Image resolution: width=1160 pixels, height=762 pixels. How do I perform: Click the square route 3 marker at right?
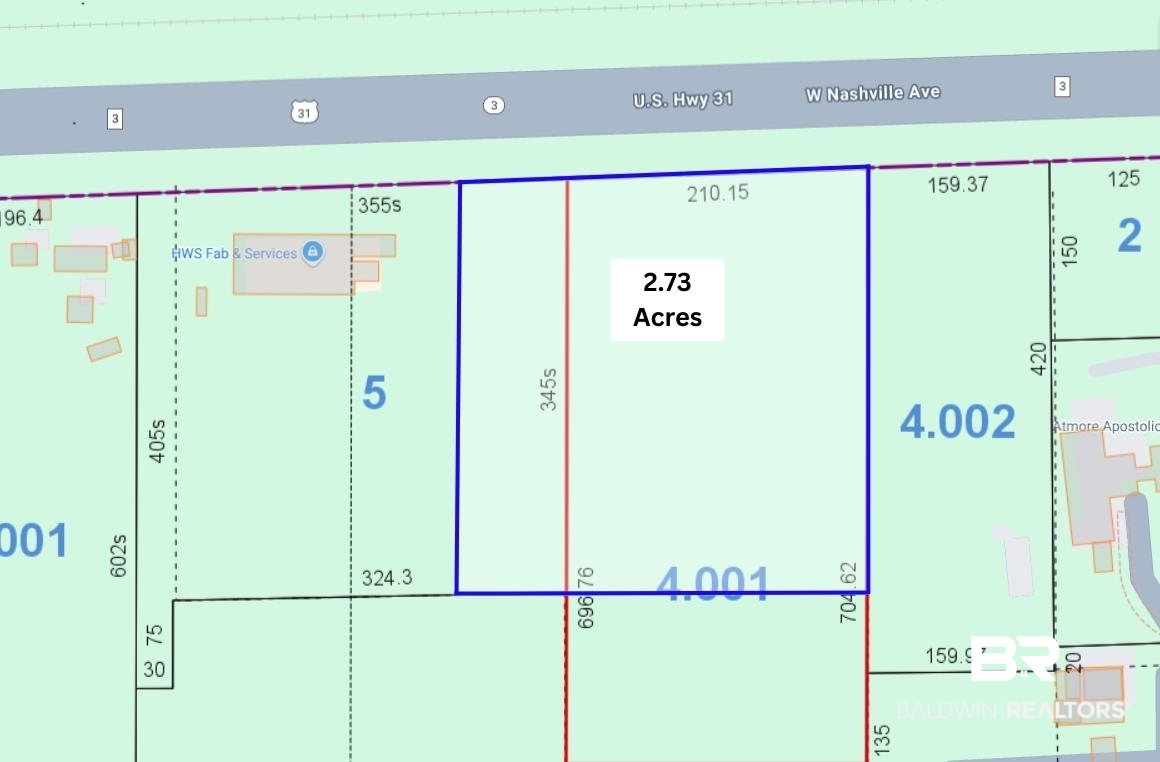click(1062, 87)
